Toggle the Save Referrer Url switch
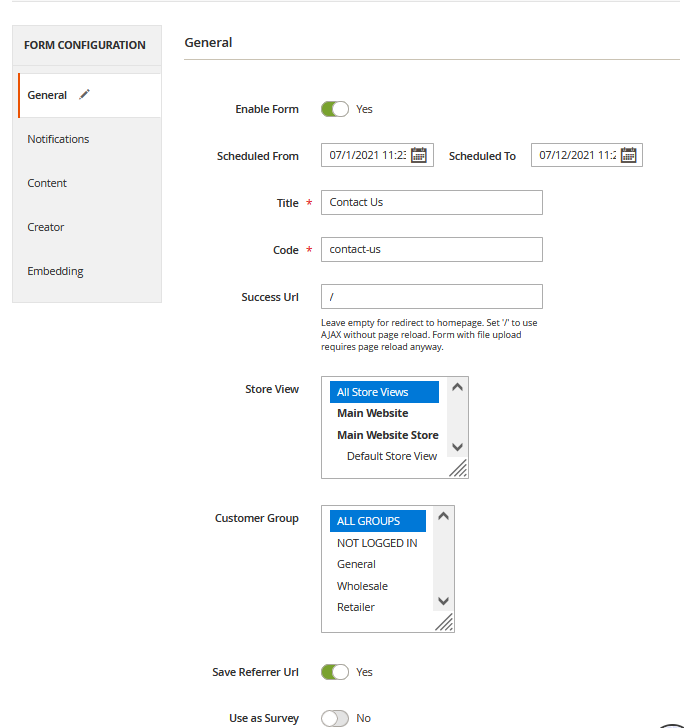Viewport: 684px width, 728px height. click(335, 672)
